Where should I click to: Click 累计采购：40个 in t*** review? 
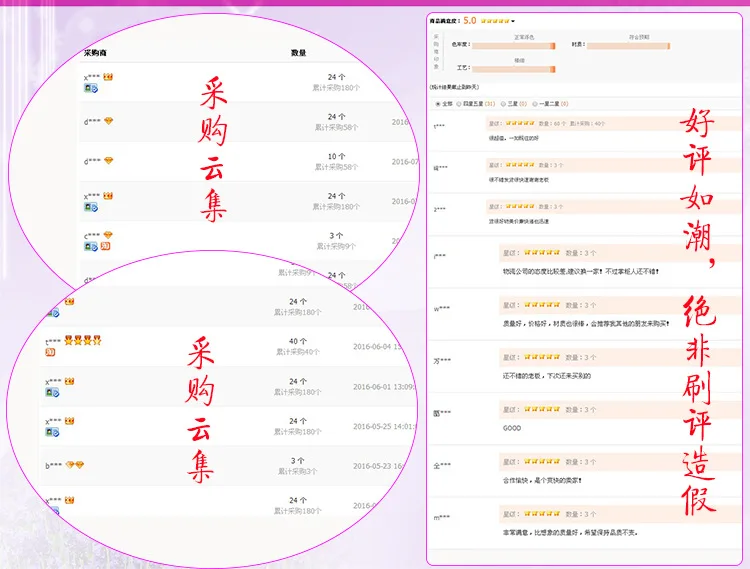coord(587,123)
